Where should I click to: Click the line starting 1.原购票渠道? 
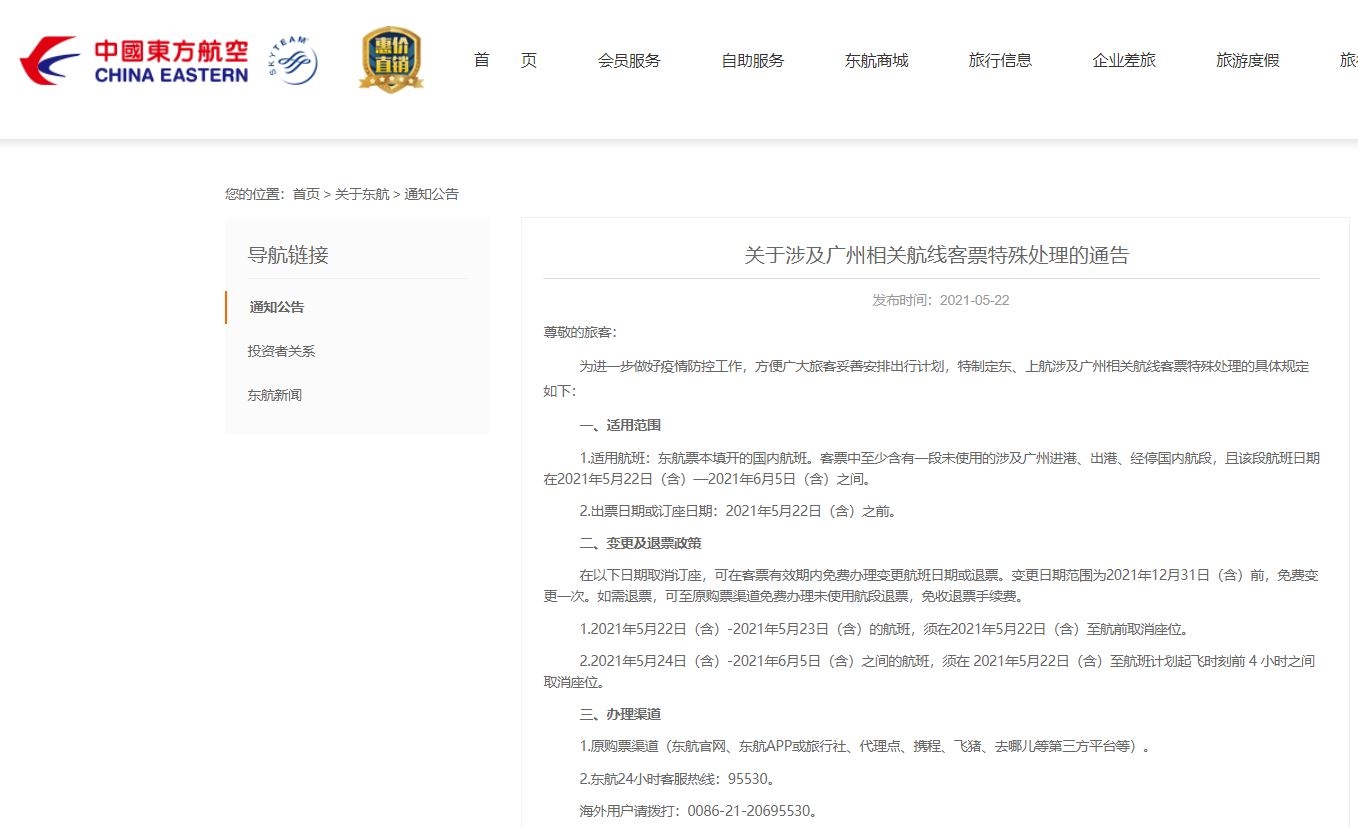(x=865, y=746)
